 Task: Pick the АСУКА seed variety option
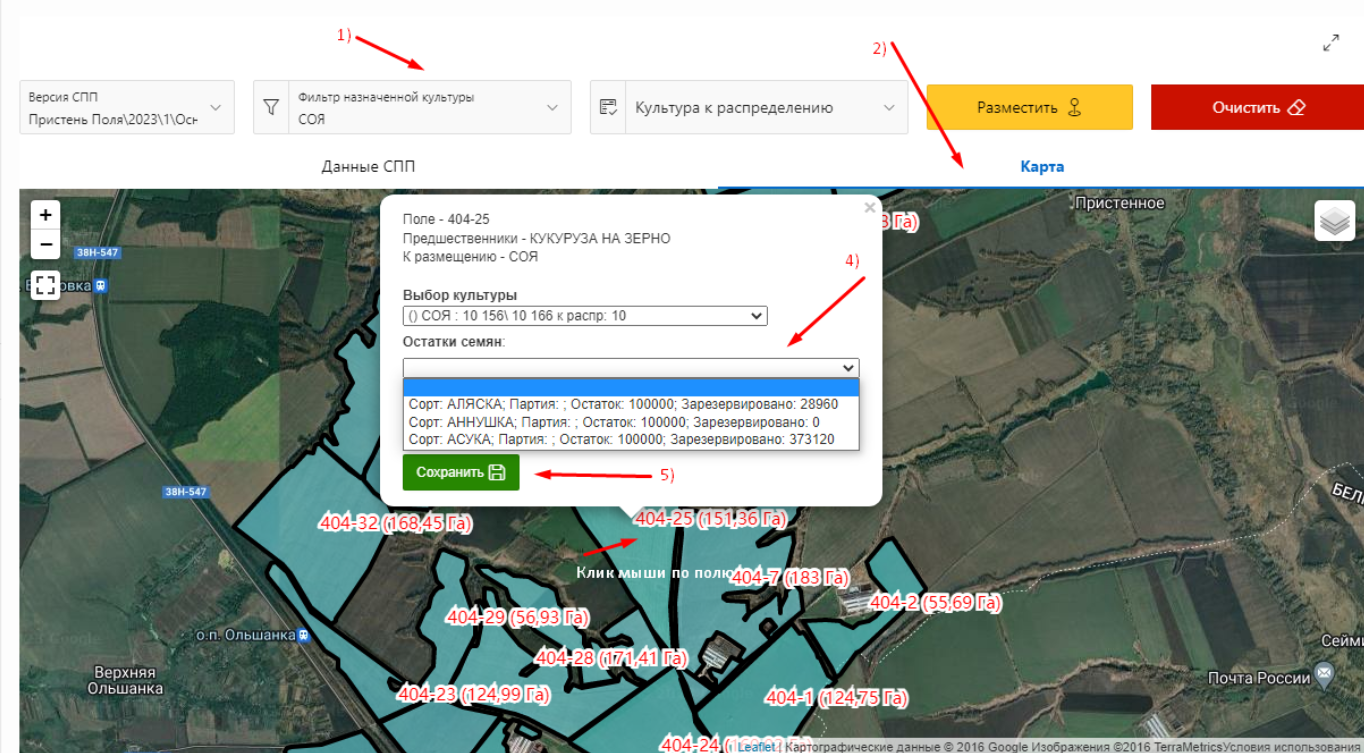[x=620, y=439]
